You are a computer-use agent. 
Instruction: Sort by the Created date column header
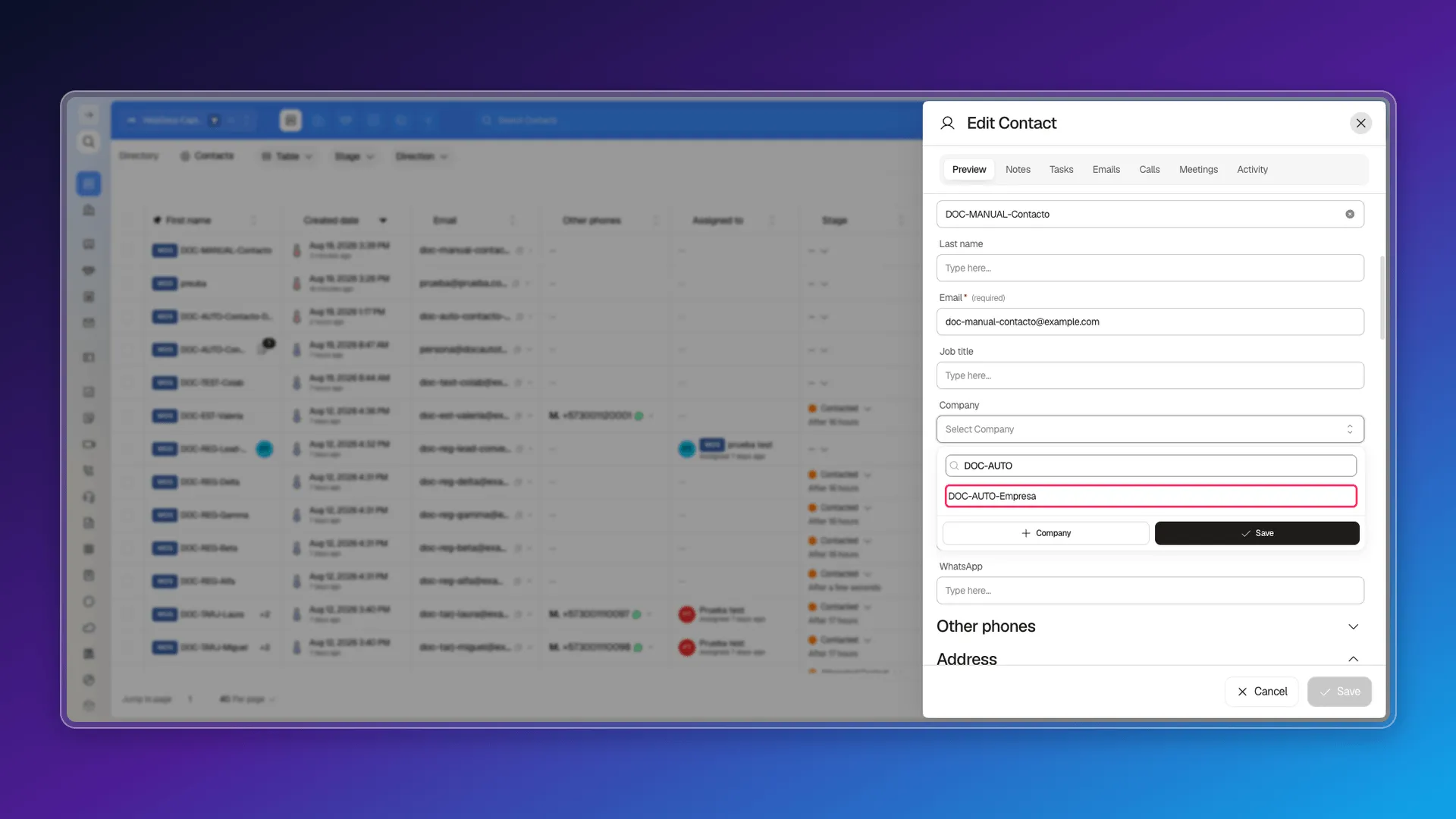tap(331, 221)
